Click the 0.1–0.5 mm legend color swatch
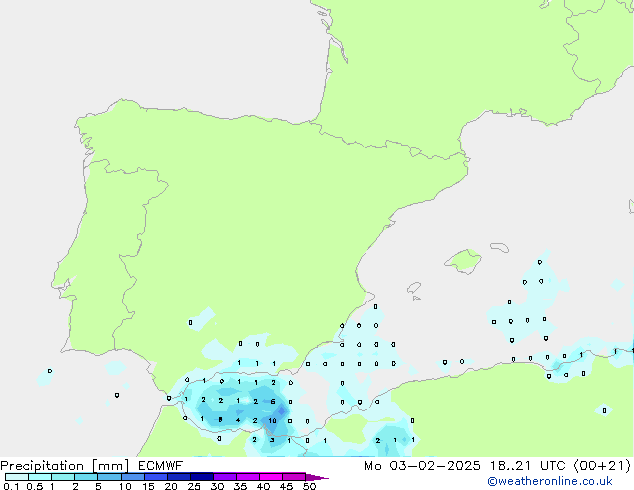The image size is (634, 490). 17,477
